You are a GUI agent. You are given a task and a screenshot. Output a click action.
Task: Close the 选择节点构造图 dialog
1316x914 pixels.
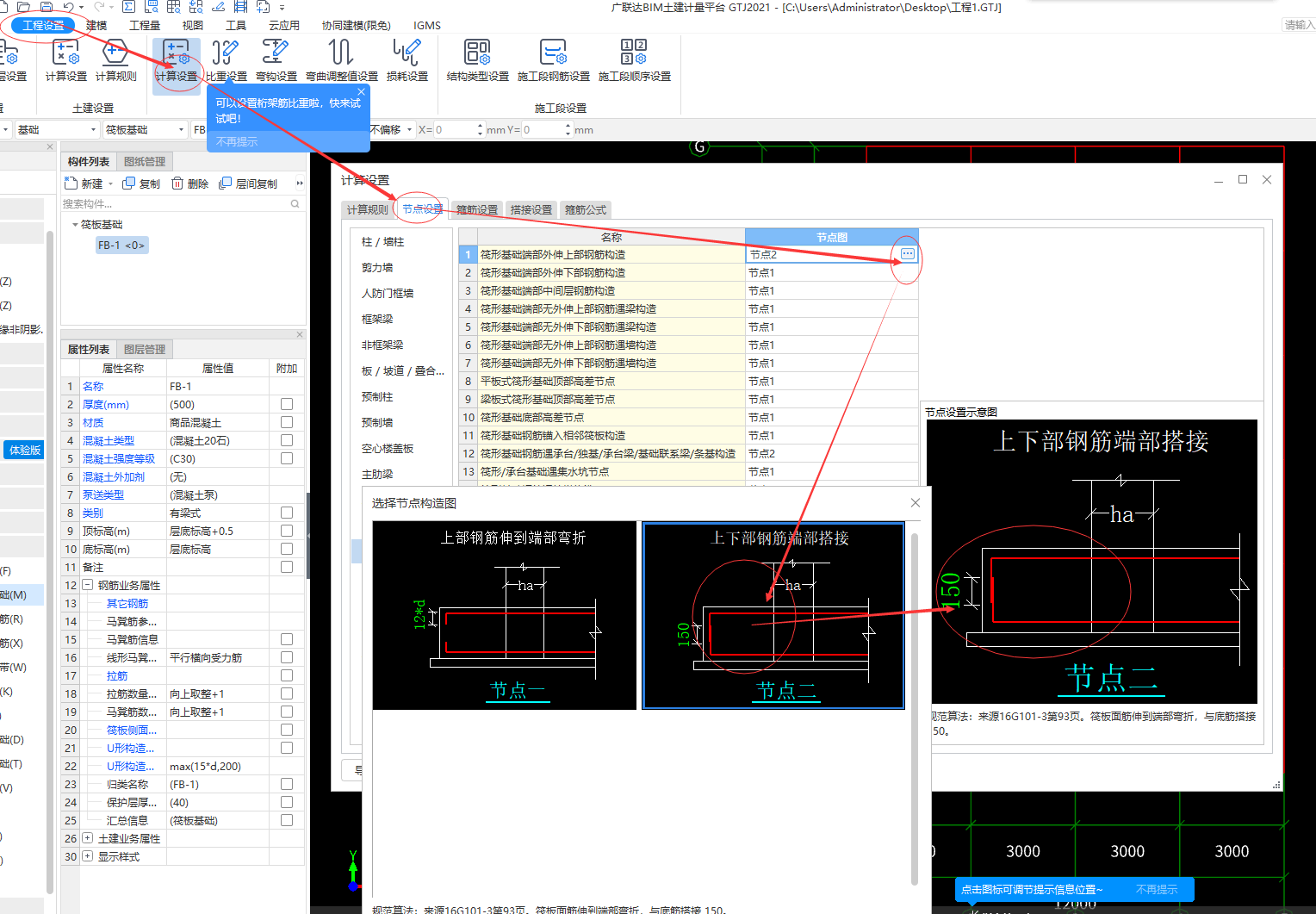click(x=916, y=502)
